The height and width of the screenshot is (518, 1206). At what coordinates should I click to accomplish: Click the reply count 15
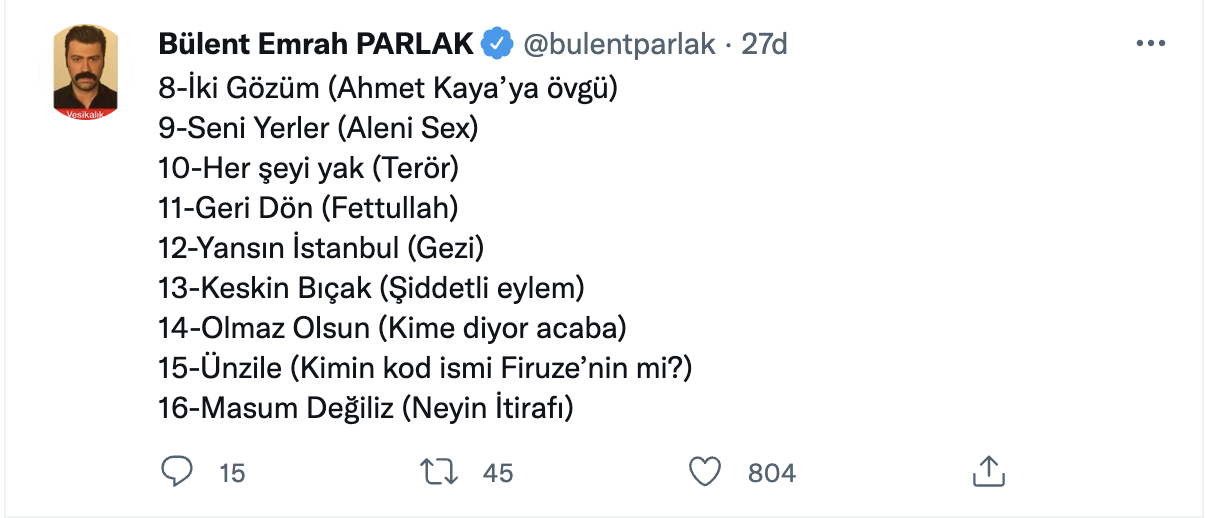232,472
